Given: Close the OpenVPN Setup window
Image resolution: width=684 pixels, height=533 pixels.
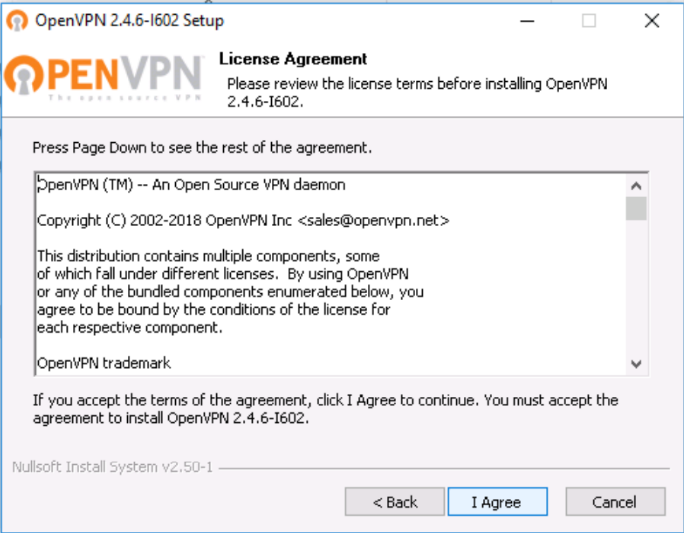Looking at the screenshot, I should pos(652,20).
